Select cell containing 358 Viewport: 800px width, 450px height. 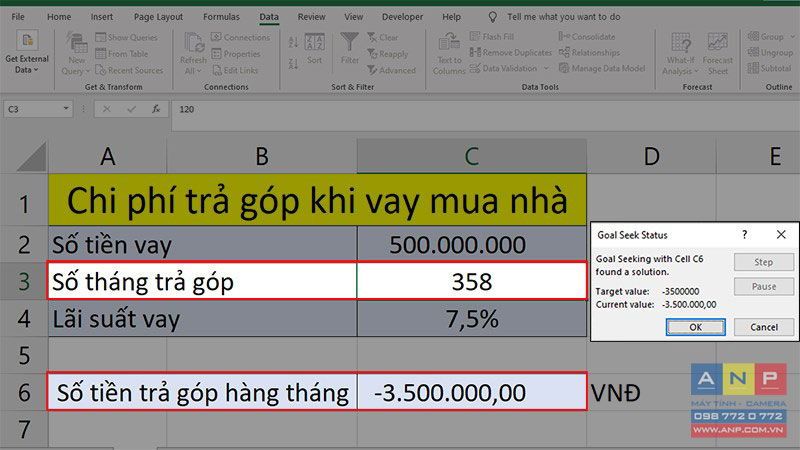click(472, 281)
